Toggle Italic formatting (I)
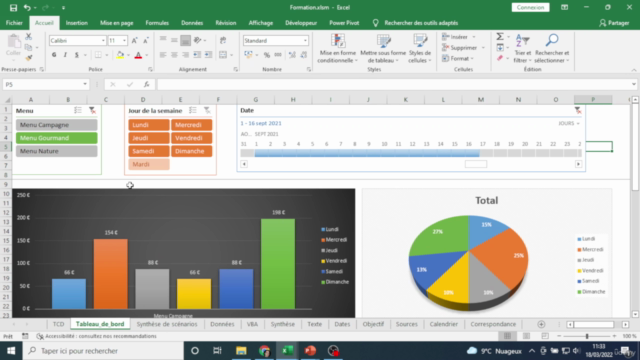The image size is (640, 360). pos(65,55)
